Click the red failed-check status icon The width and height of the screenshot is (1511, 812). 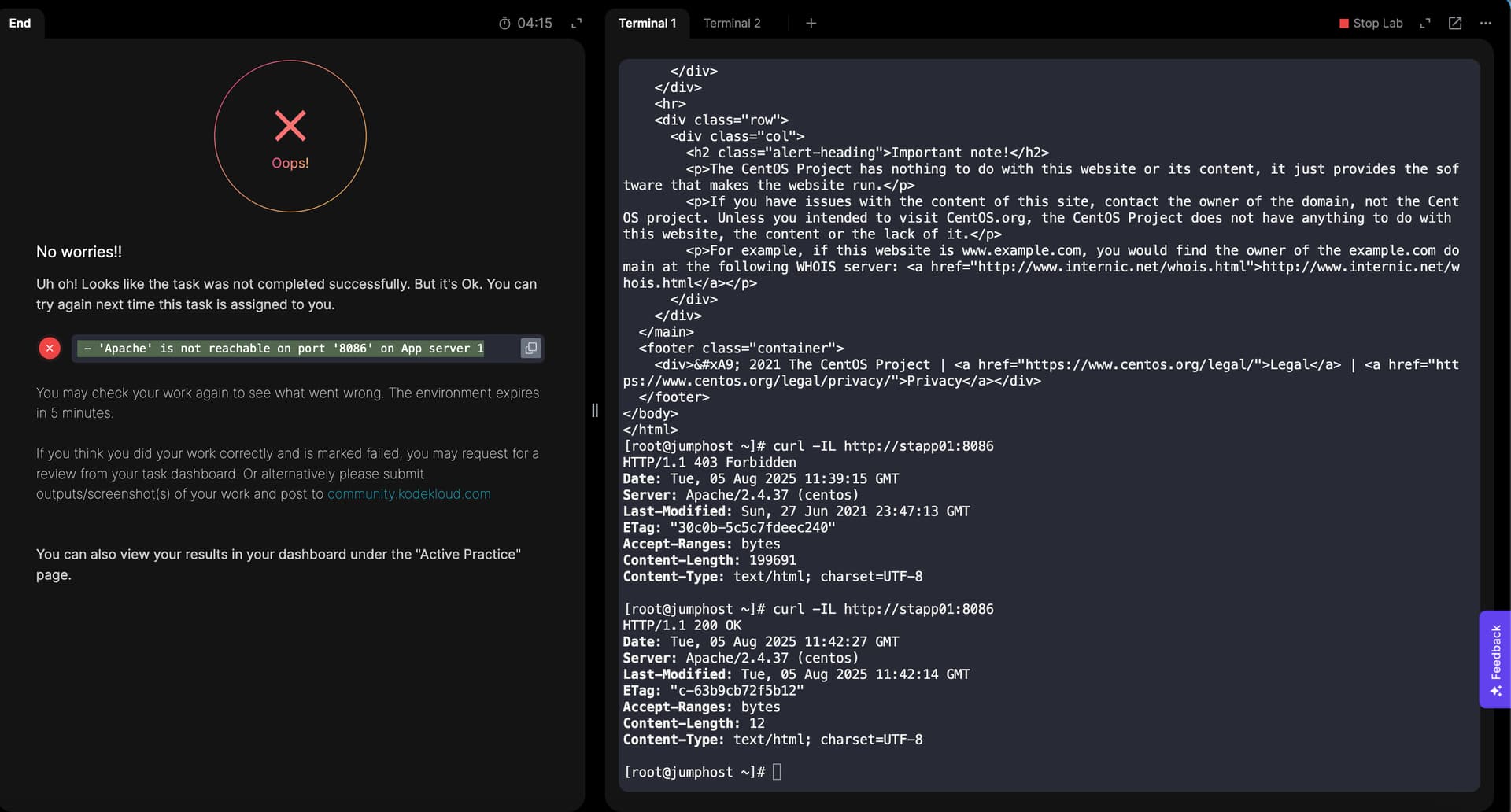[x=50, y=348]
